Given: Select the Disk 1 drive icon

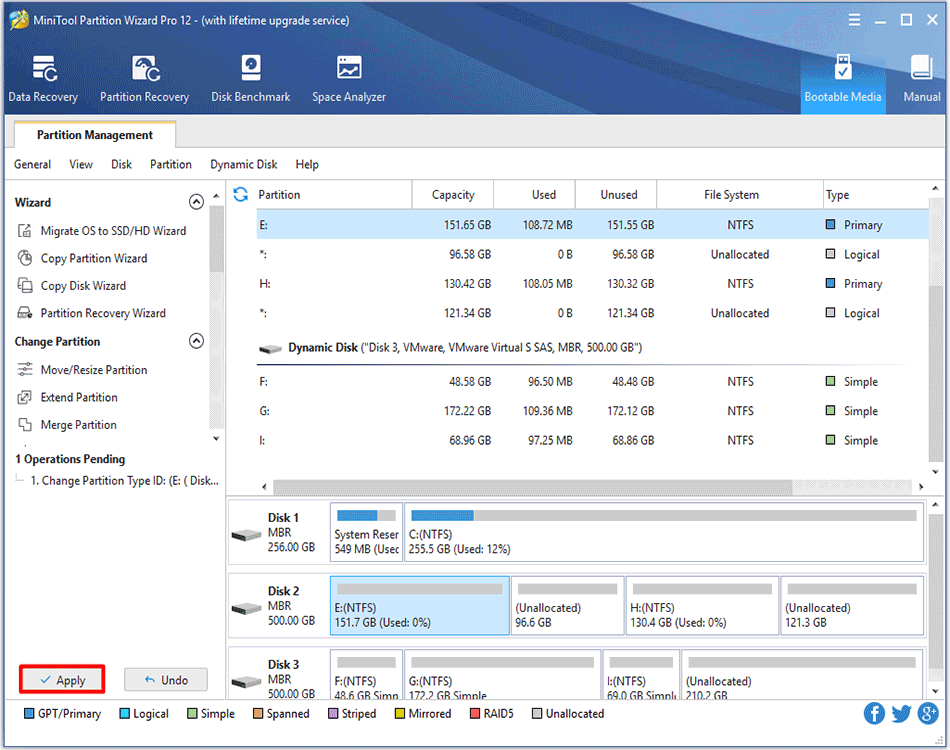Looking at the screenshot, I should pyautogui.click(x=246, y=536).
